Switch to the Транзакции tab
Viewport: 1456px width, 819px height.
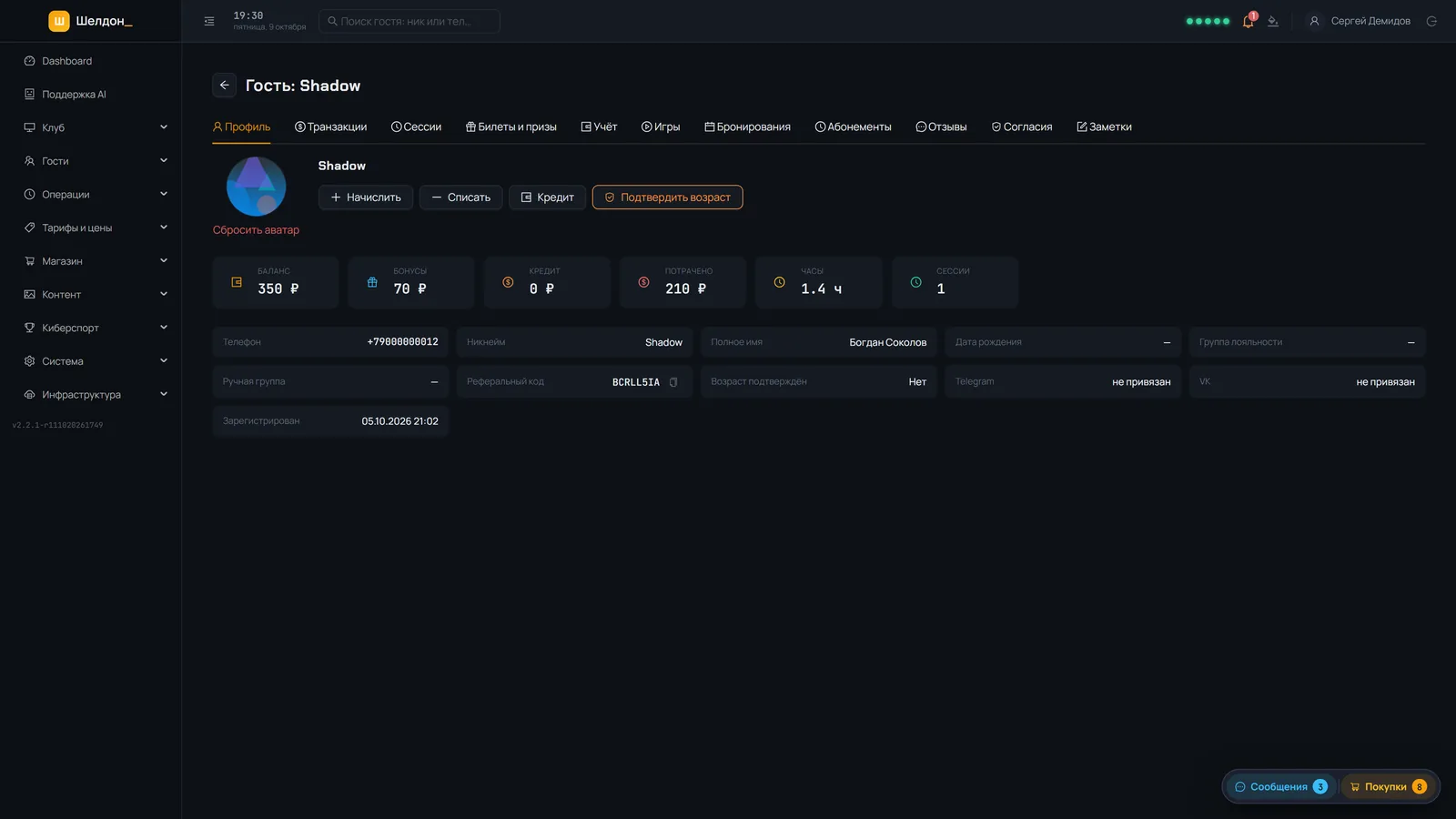tap(330, 127)
